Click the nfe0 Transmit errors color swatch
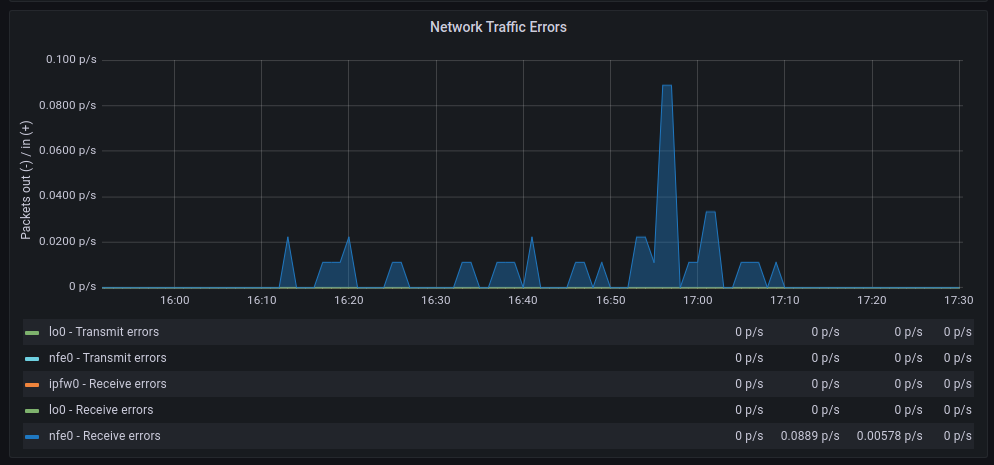This screenshot has width=994, height=465. point(32,358)
